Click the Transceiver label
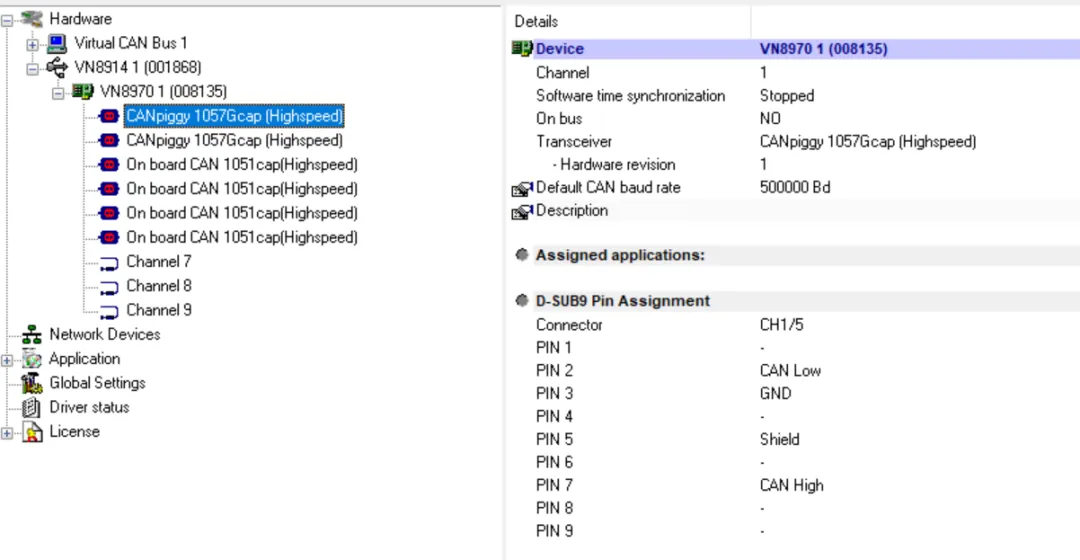 click(x=574, y=141)
